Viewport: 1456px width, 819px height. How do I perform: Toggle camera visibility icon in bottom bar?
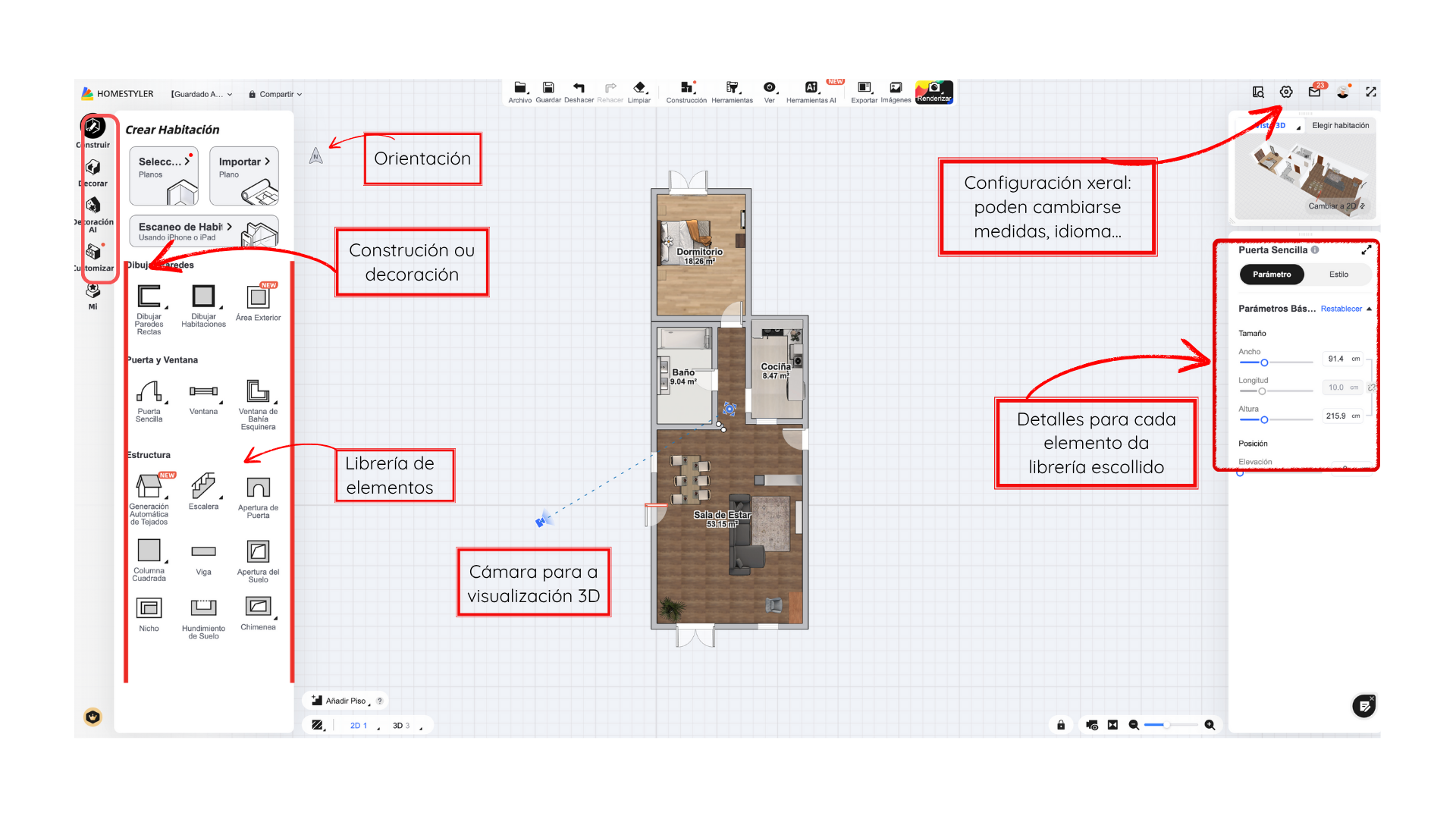1092,725
